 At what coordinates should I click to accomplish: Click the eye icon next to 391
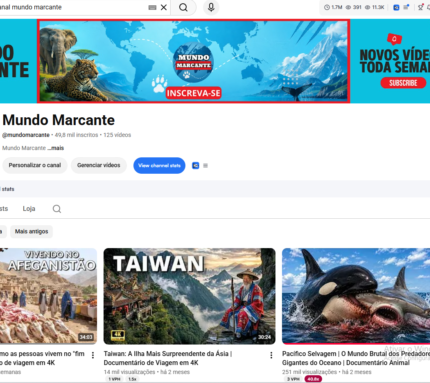point(348,7)
